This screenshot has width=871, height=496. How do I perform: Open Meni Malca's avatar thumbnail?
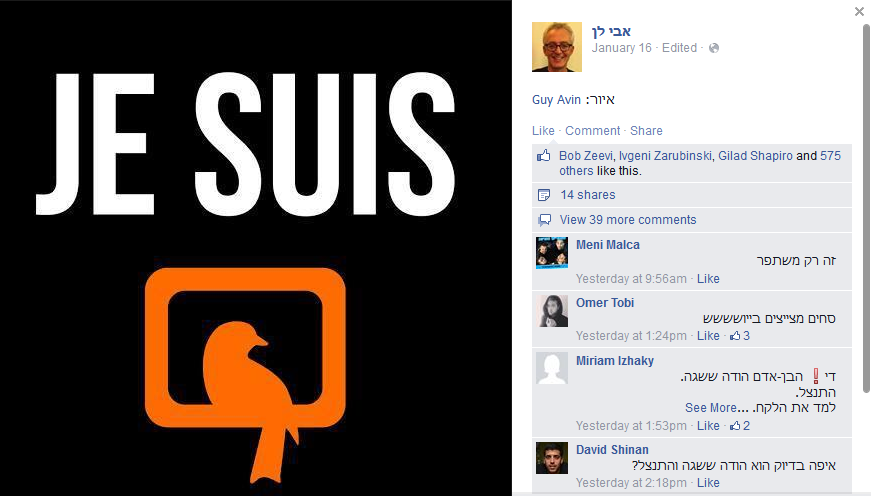coord(552,253)
